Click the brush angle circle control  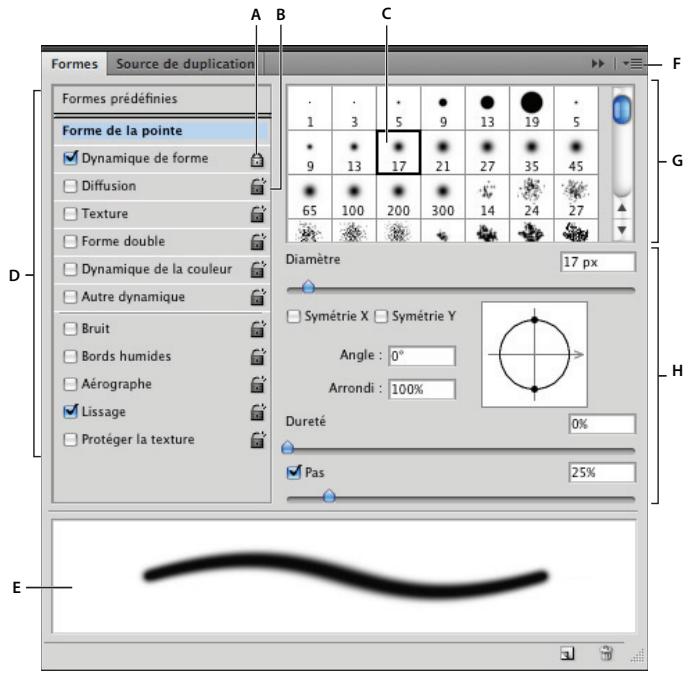point(534,354)
